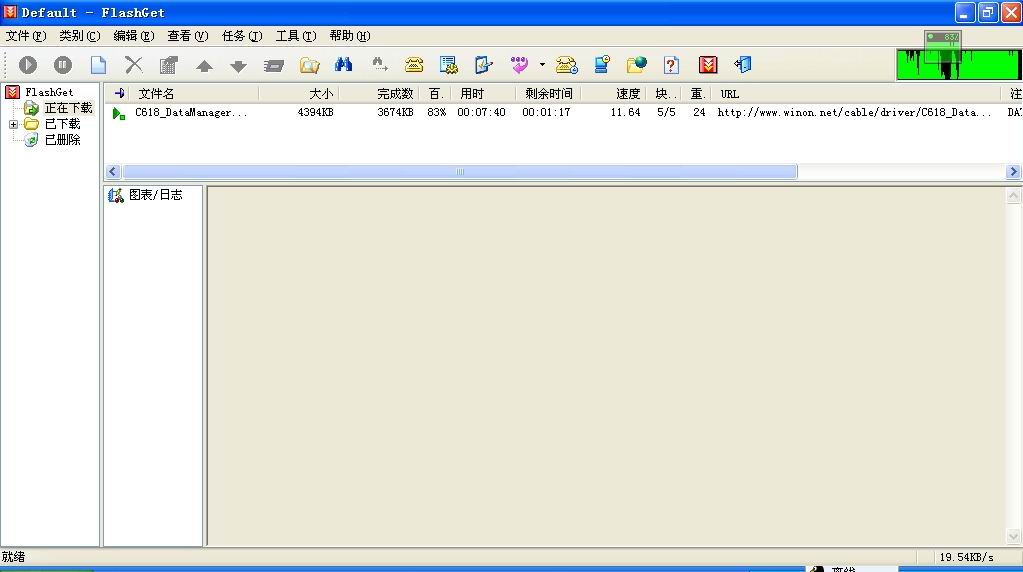Click the green speed graph in toolbar
This screenshot has height=572, width=1023.
958,65
